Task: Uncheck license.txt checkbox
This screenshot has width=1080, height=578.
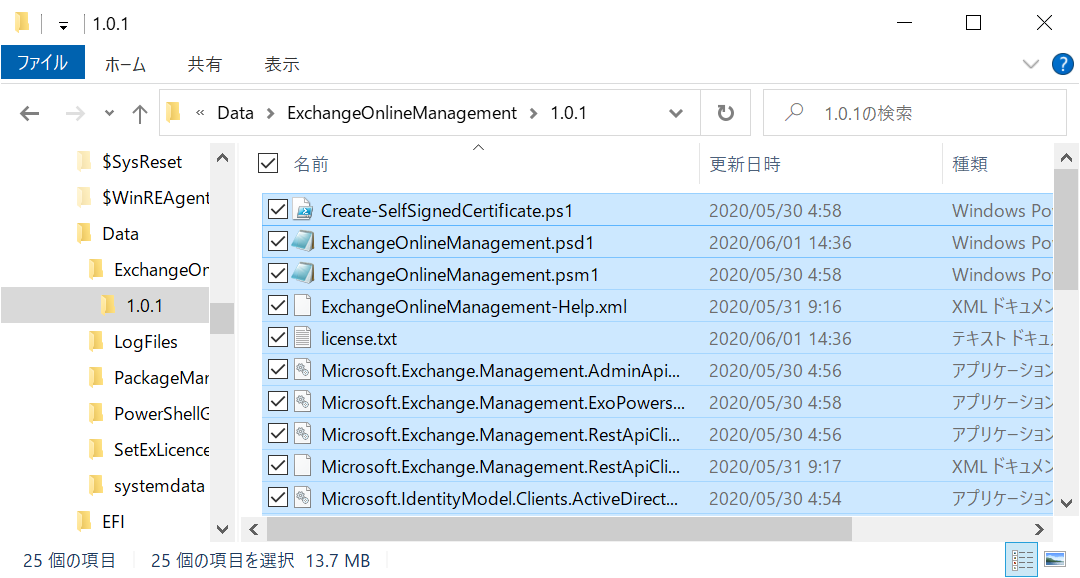Action: pyautogui.click(x=278, y=338)
